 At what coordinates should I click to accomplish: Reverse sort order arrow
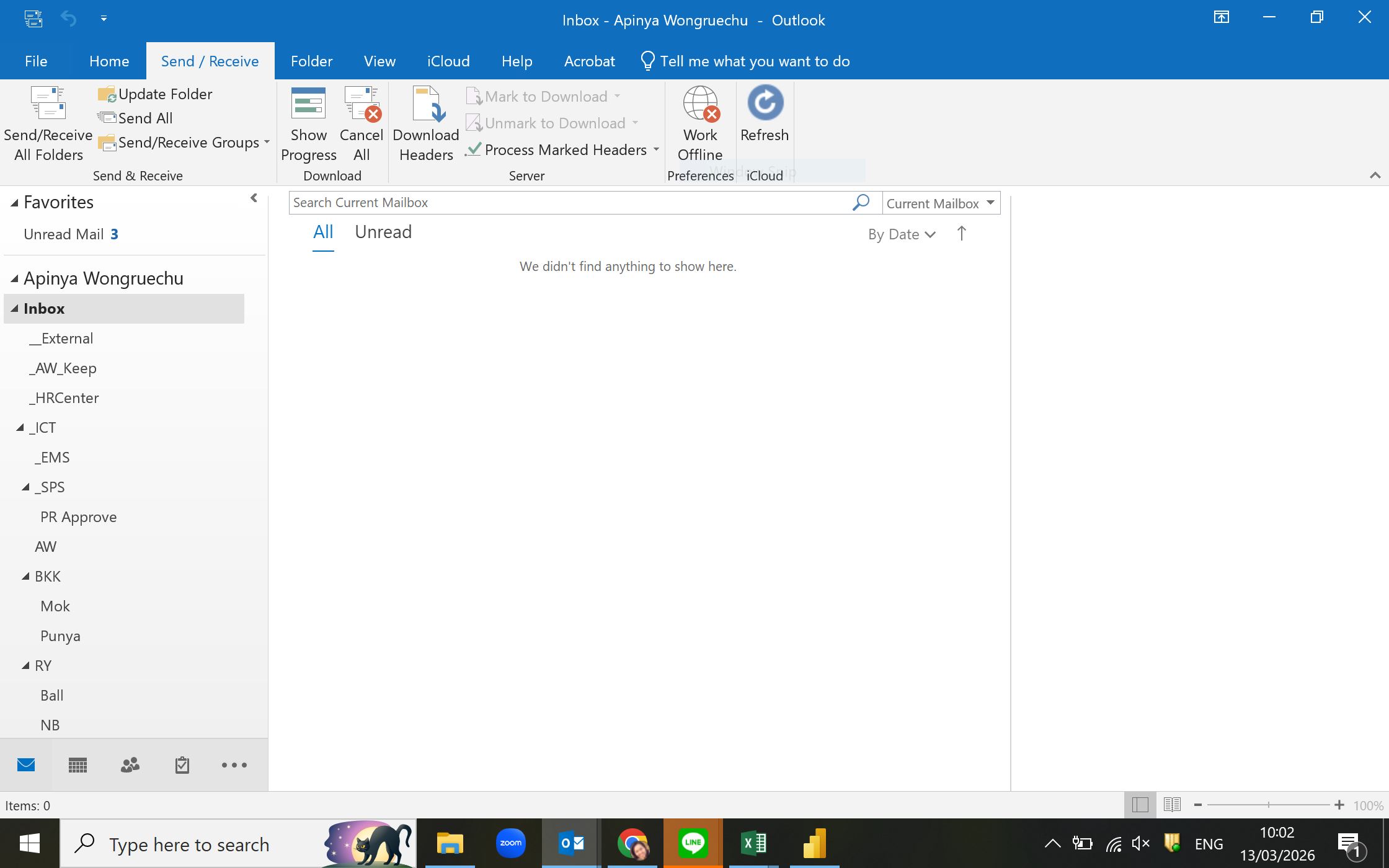961,234
